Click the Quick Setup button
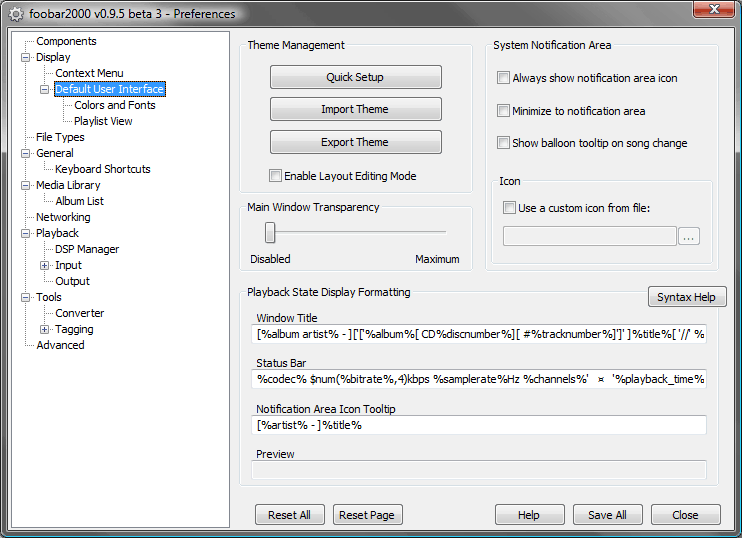The image size is (742, 538). (355, 77)
